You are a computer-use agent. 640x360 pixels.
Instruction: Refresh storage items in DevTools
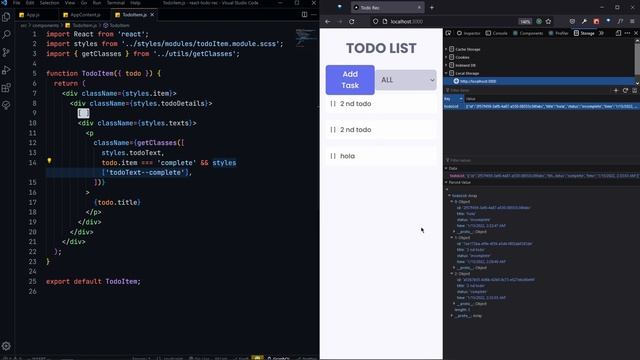click(x=625, y=91)
